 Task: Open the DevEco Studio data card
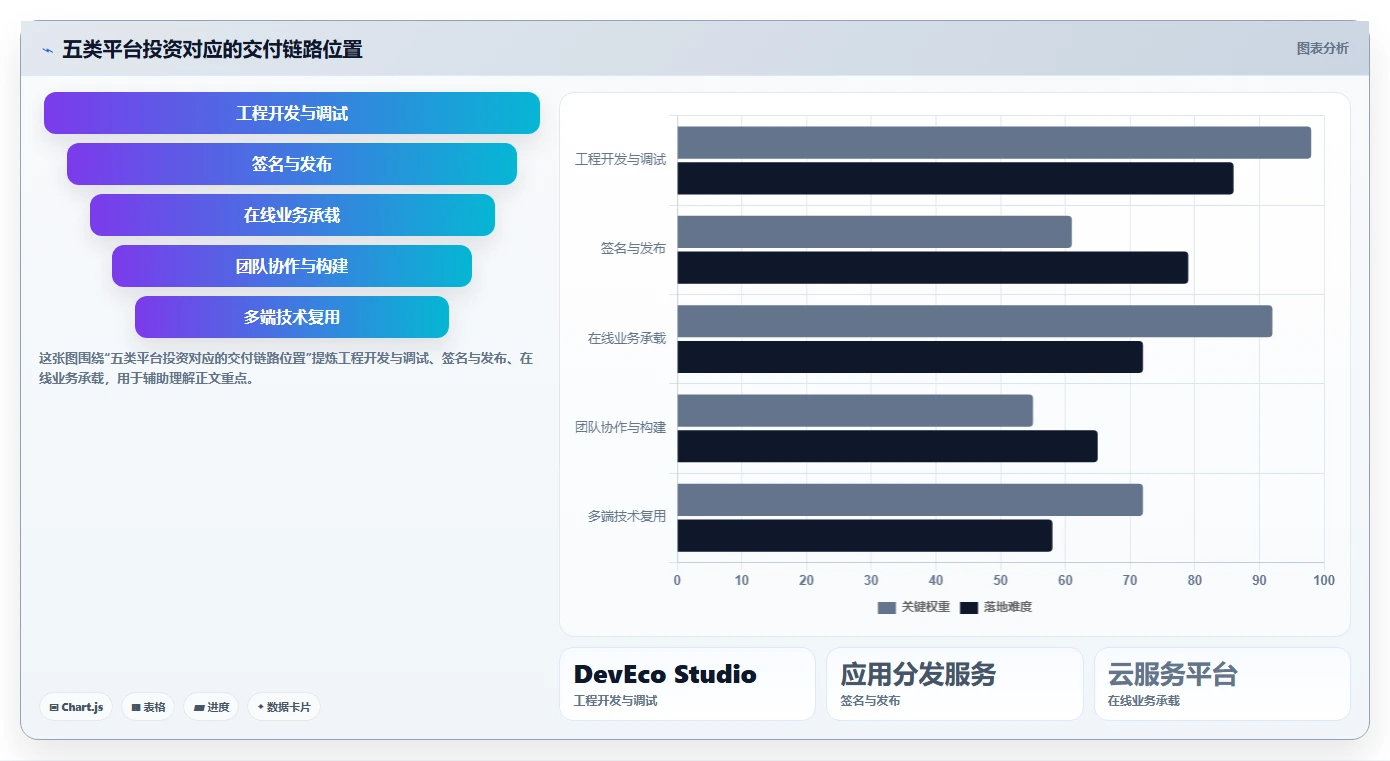click(687, 684)
